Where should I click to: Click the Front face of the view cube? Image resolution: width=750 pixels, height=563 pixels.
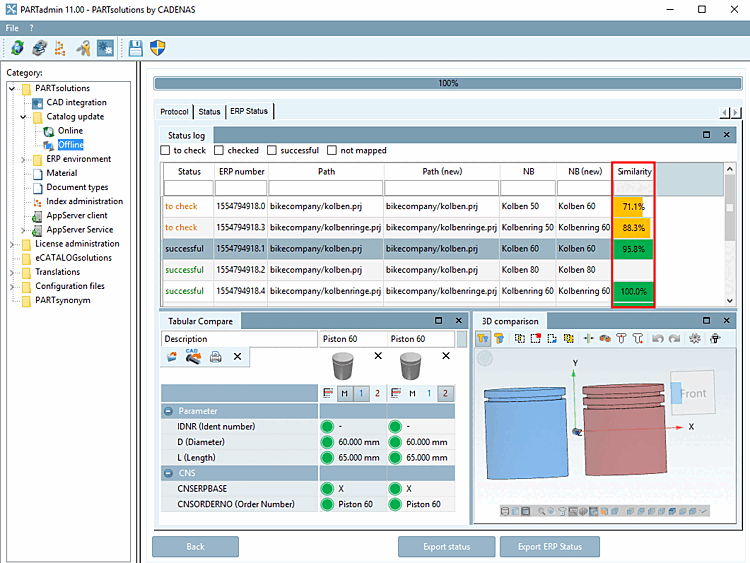pyautogui.click(x=692, y=393)
